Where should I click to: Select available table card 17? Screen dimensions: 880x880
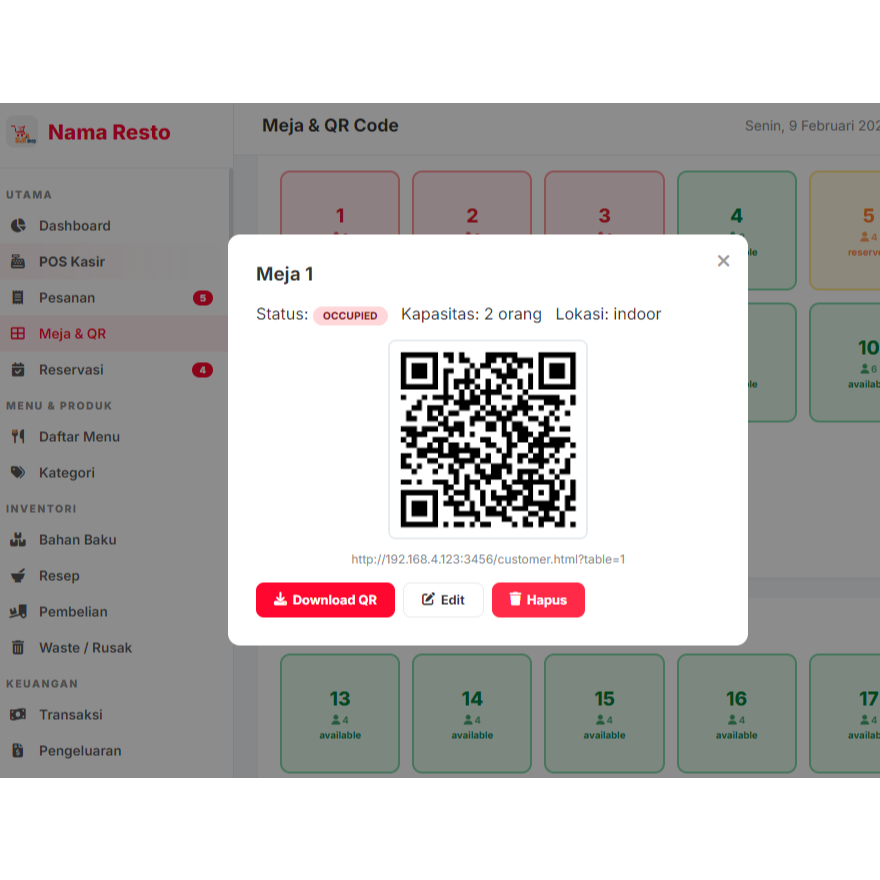(x=845, y=713)
